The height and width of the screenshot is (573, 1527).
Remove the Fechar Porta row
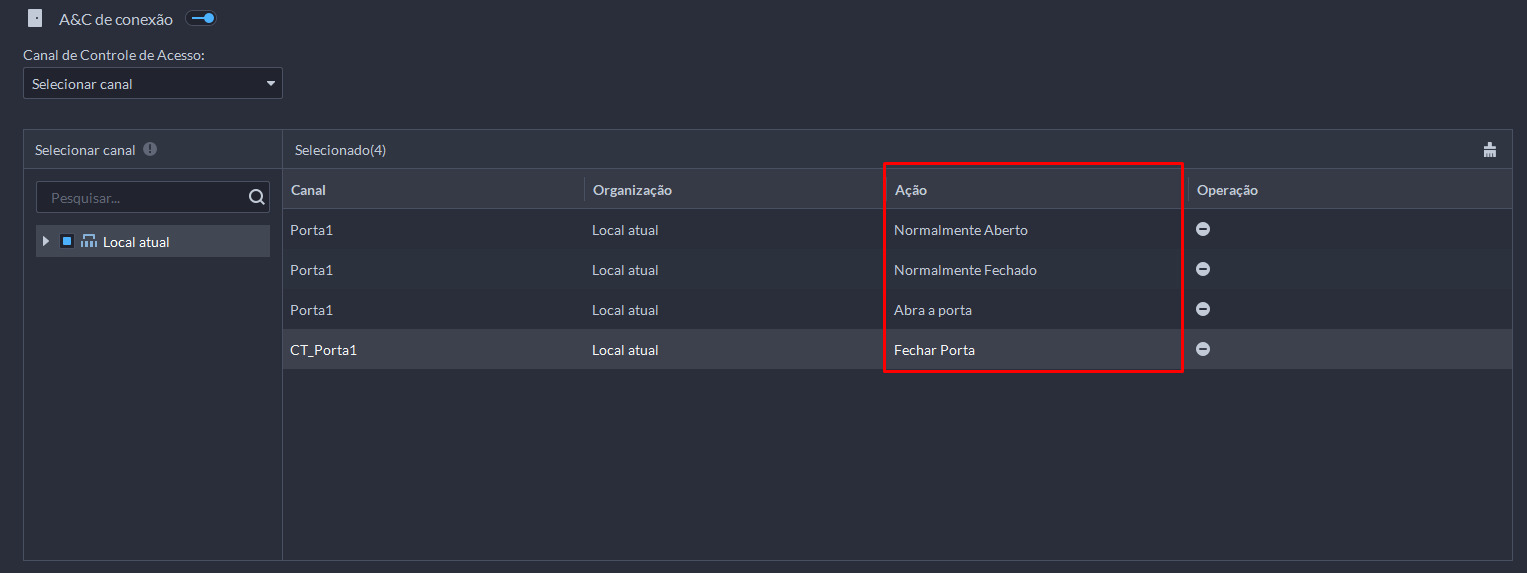(x=1203, y=349)
